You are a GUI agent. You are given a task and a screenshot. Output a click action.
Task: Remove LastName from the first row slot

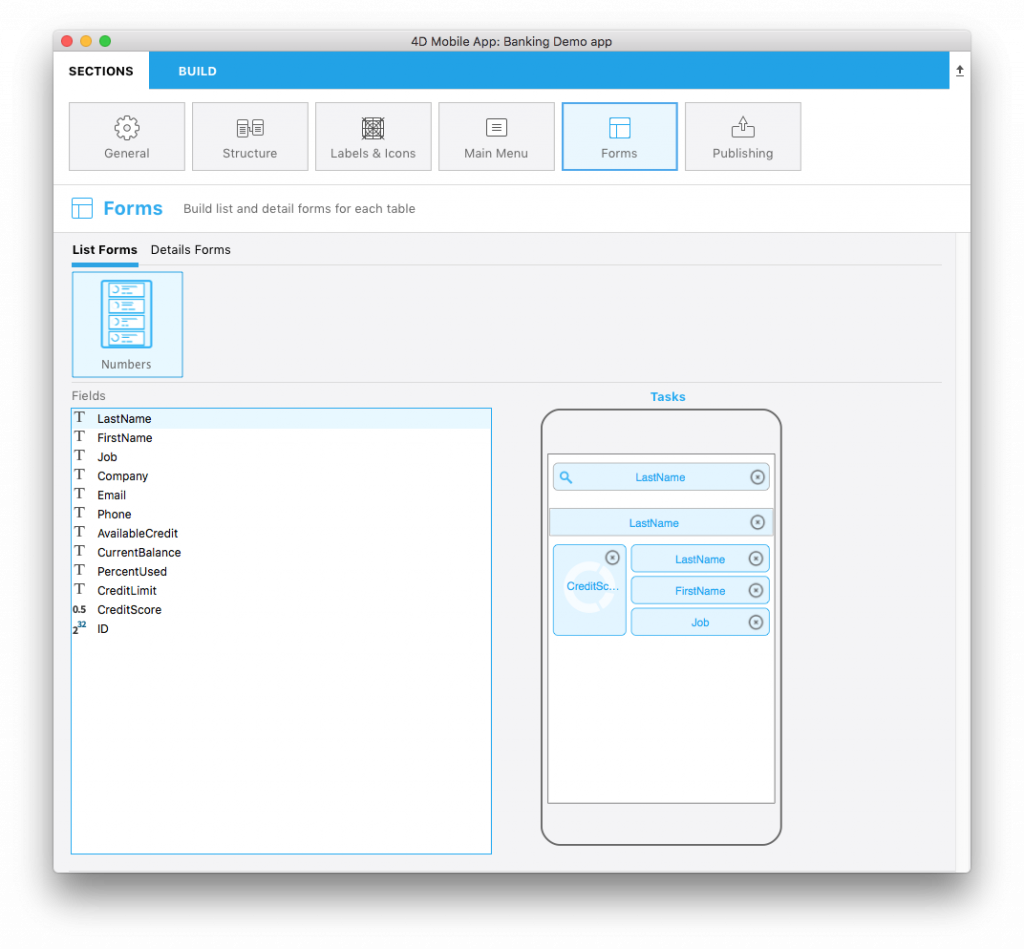(756, 559)
